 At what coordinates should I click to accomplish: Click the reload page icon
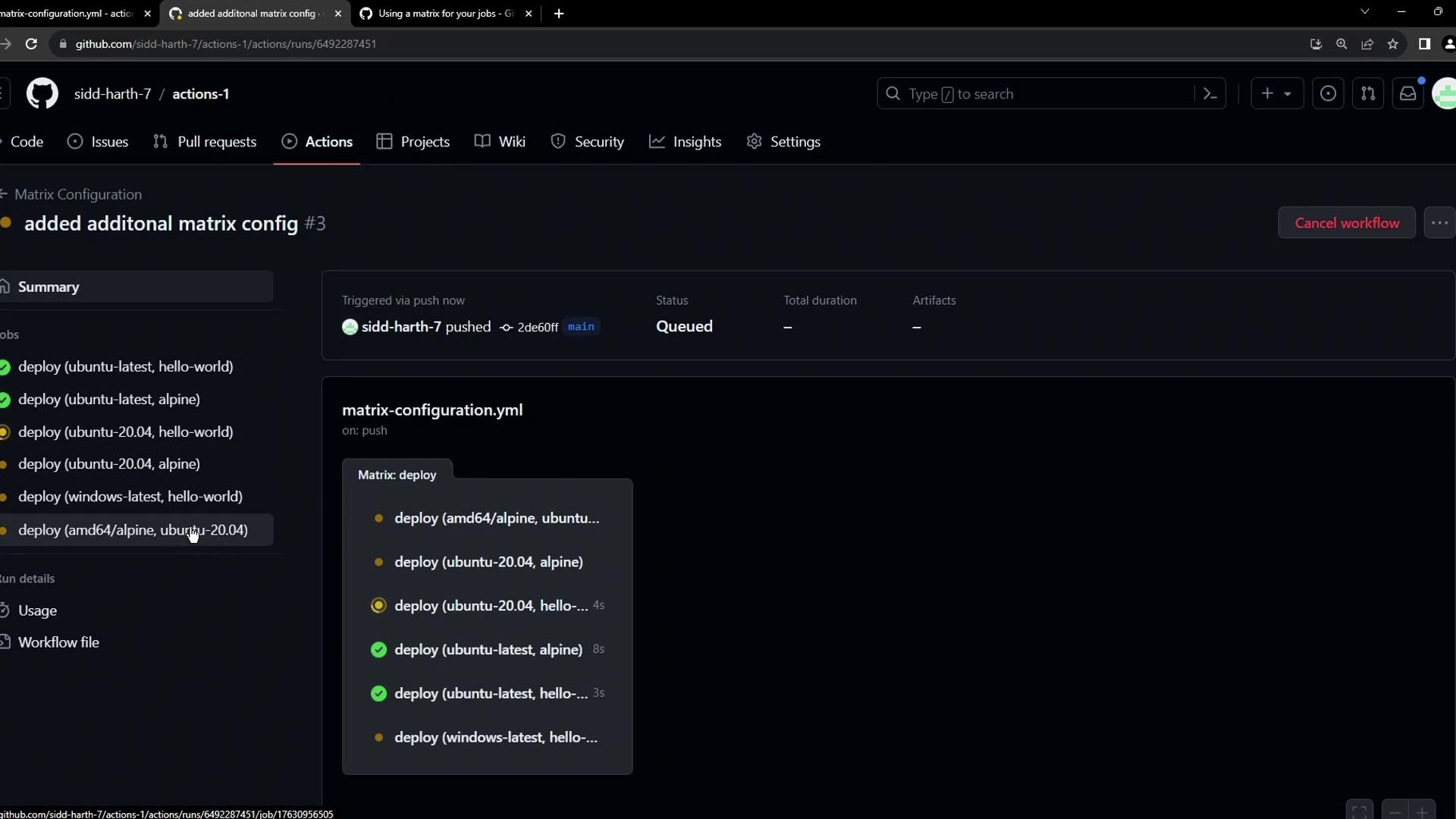pyautogui.click(x=31, y=44)
